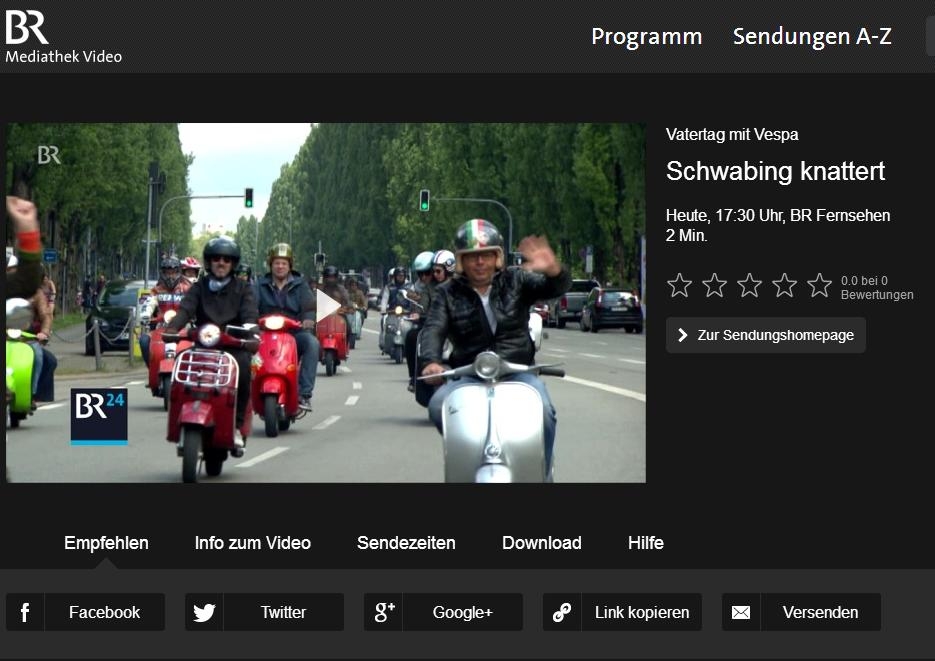Open Sendungen A-Z in the header

pos(812,37)
